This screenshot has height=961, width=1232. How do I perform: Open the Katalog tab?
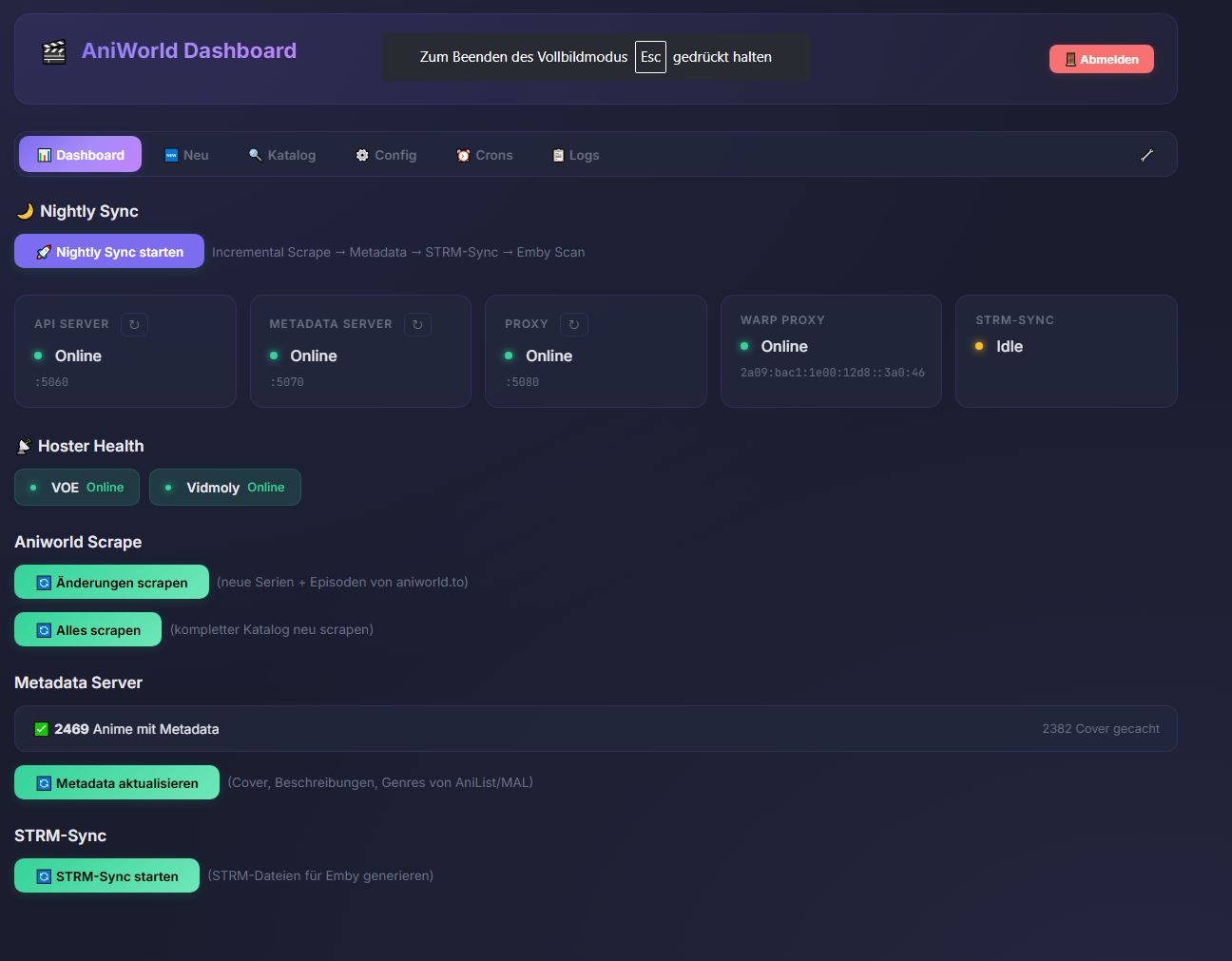coord(282,155)
